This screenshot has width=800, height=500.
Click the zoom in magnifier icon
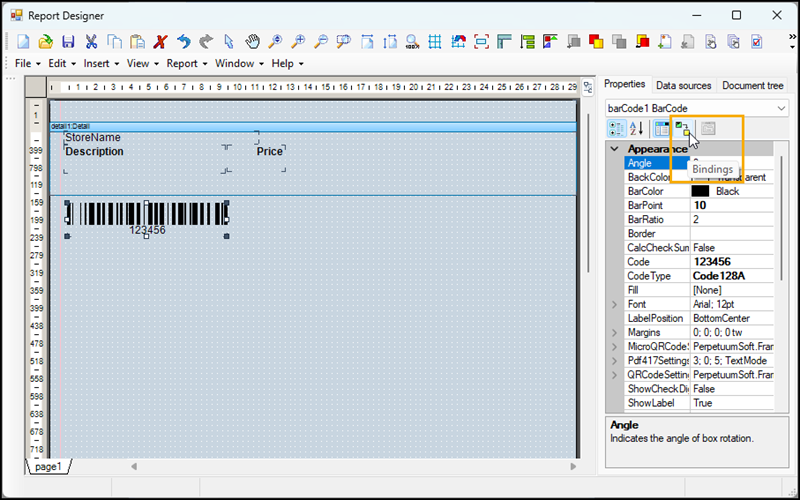tap(298, 41)
